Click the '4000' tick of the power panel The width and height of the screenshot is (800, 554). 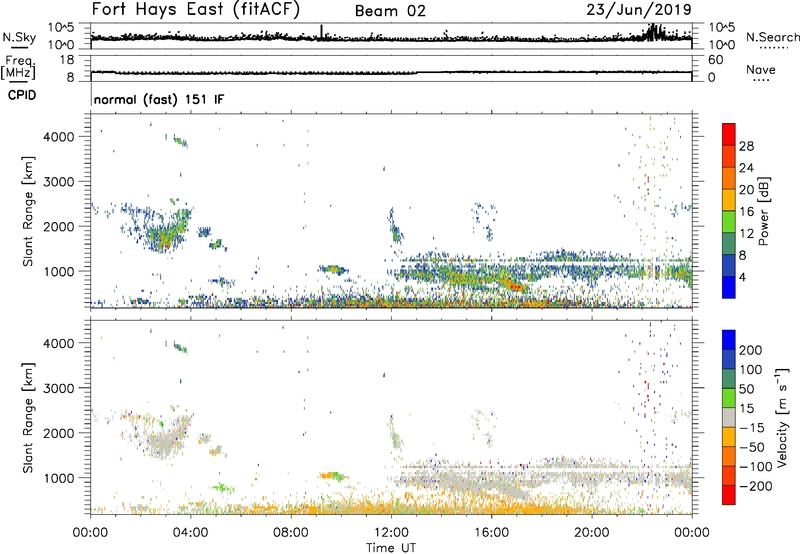tap(59, 137)
